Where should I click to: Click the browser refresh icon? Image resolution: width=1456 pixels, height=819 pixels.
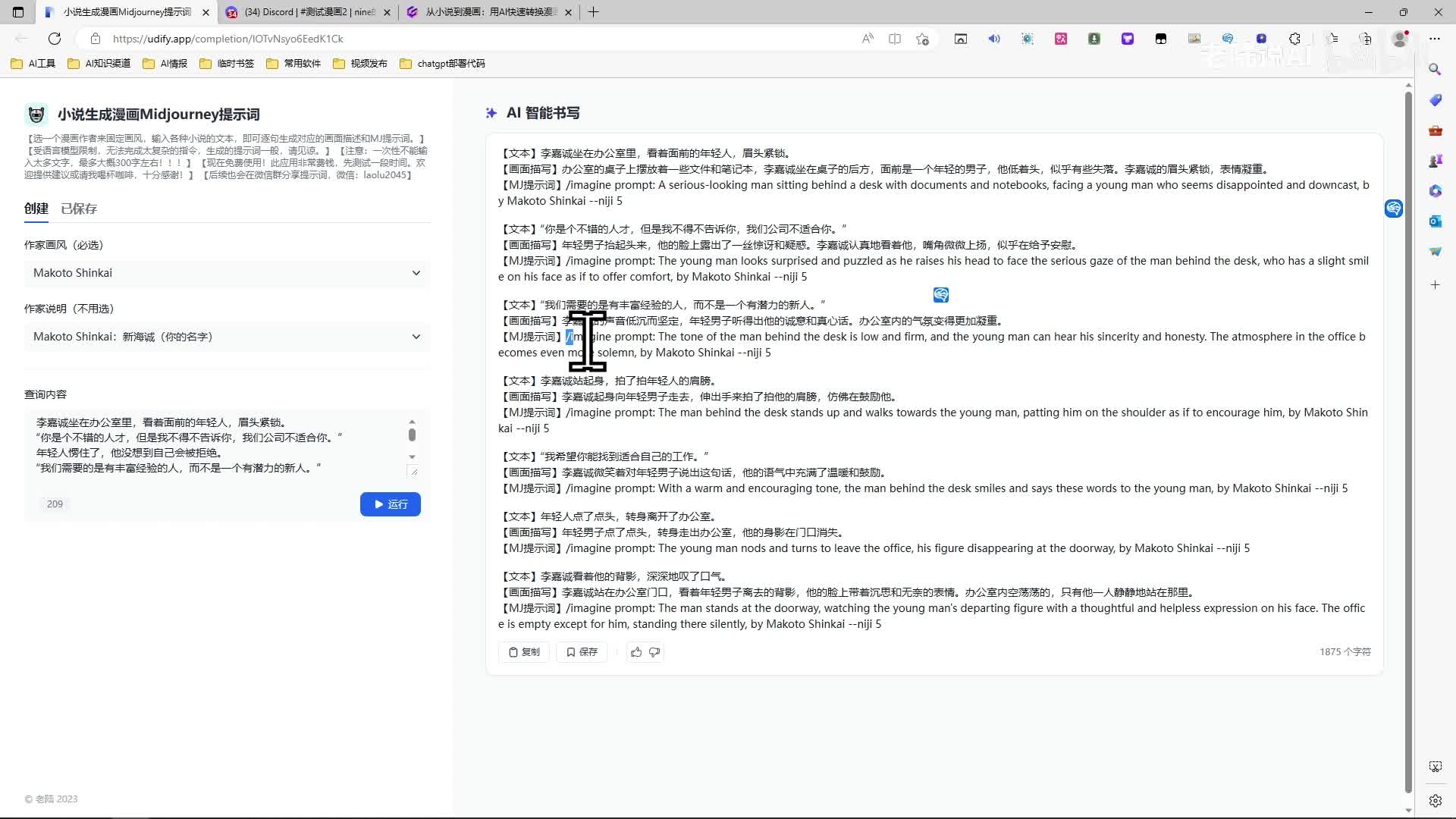(55, 39)
